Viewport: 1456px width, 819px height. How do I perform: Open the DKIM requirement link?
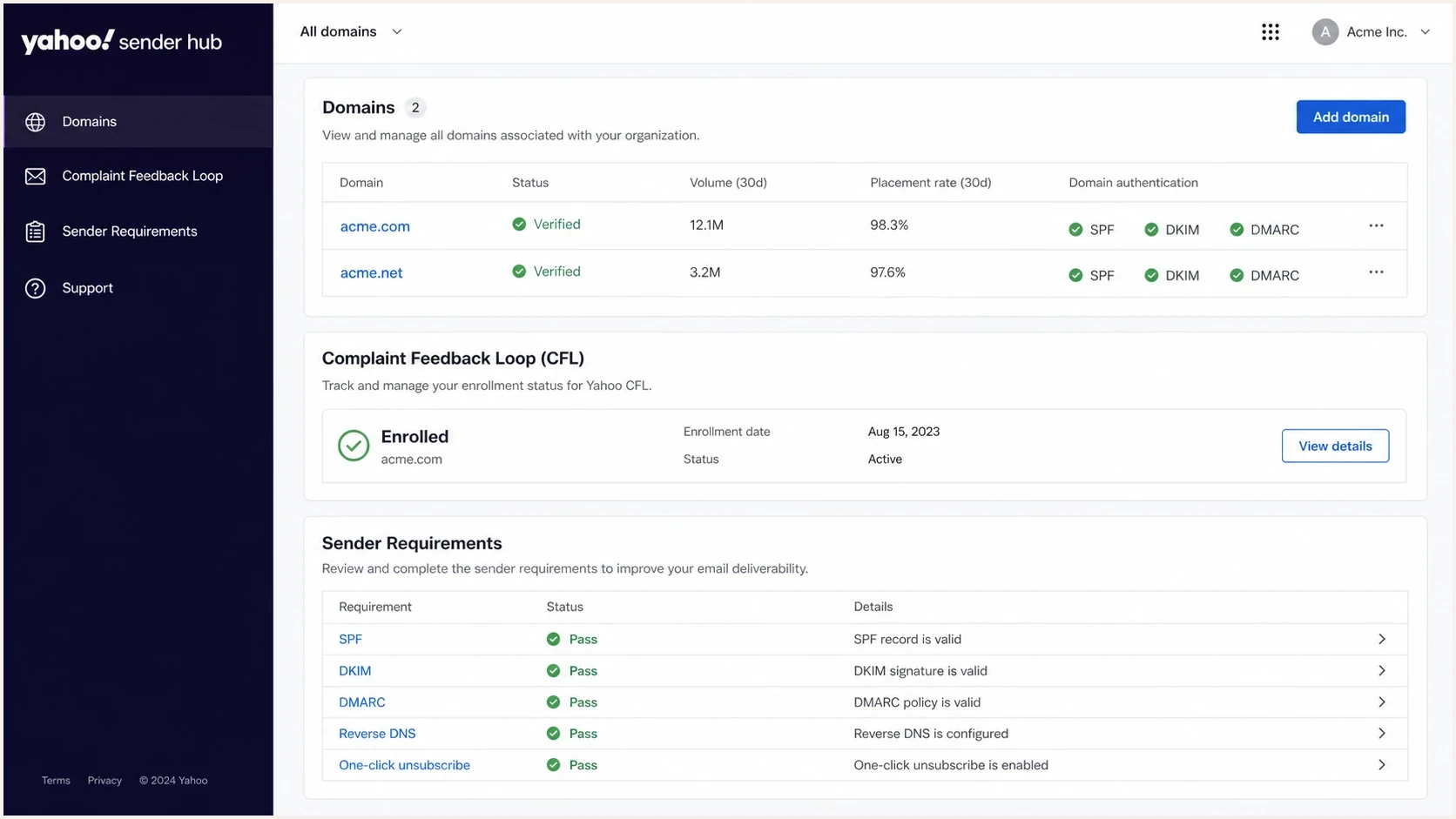point(354,671)
